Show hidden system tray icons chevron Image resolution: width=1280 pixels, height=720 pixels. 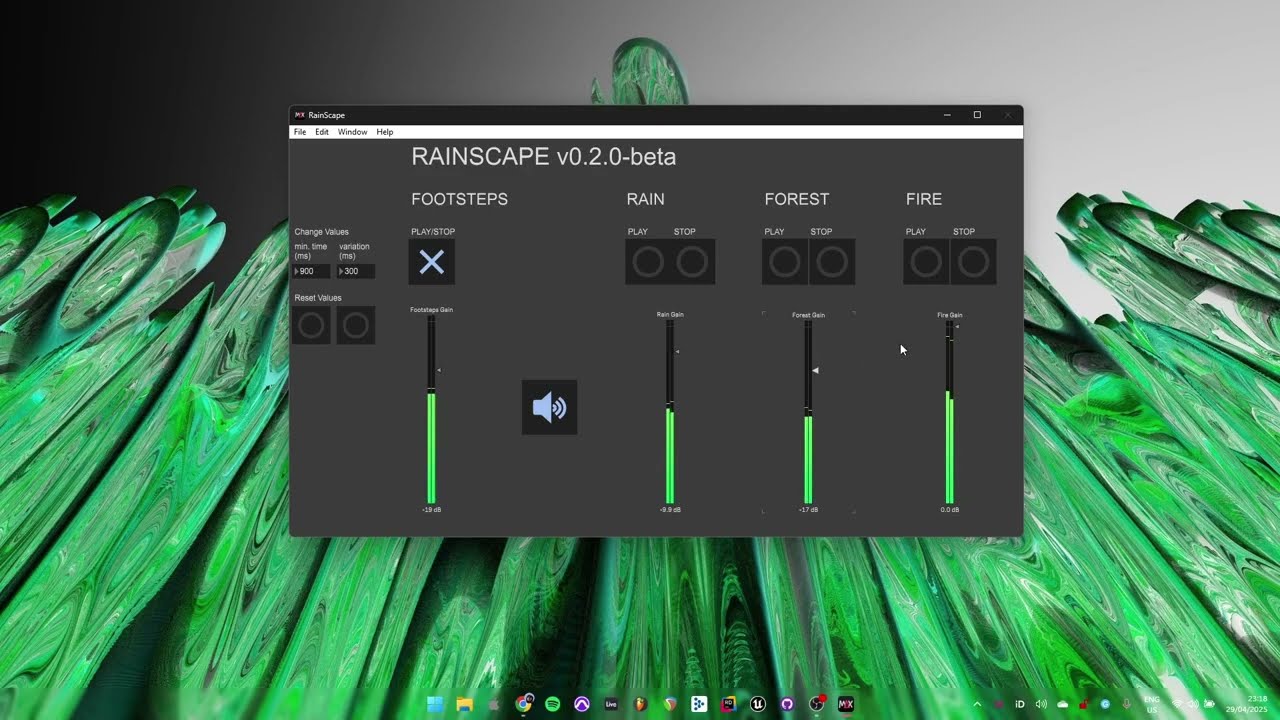[977, 704]
